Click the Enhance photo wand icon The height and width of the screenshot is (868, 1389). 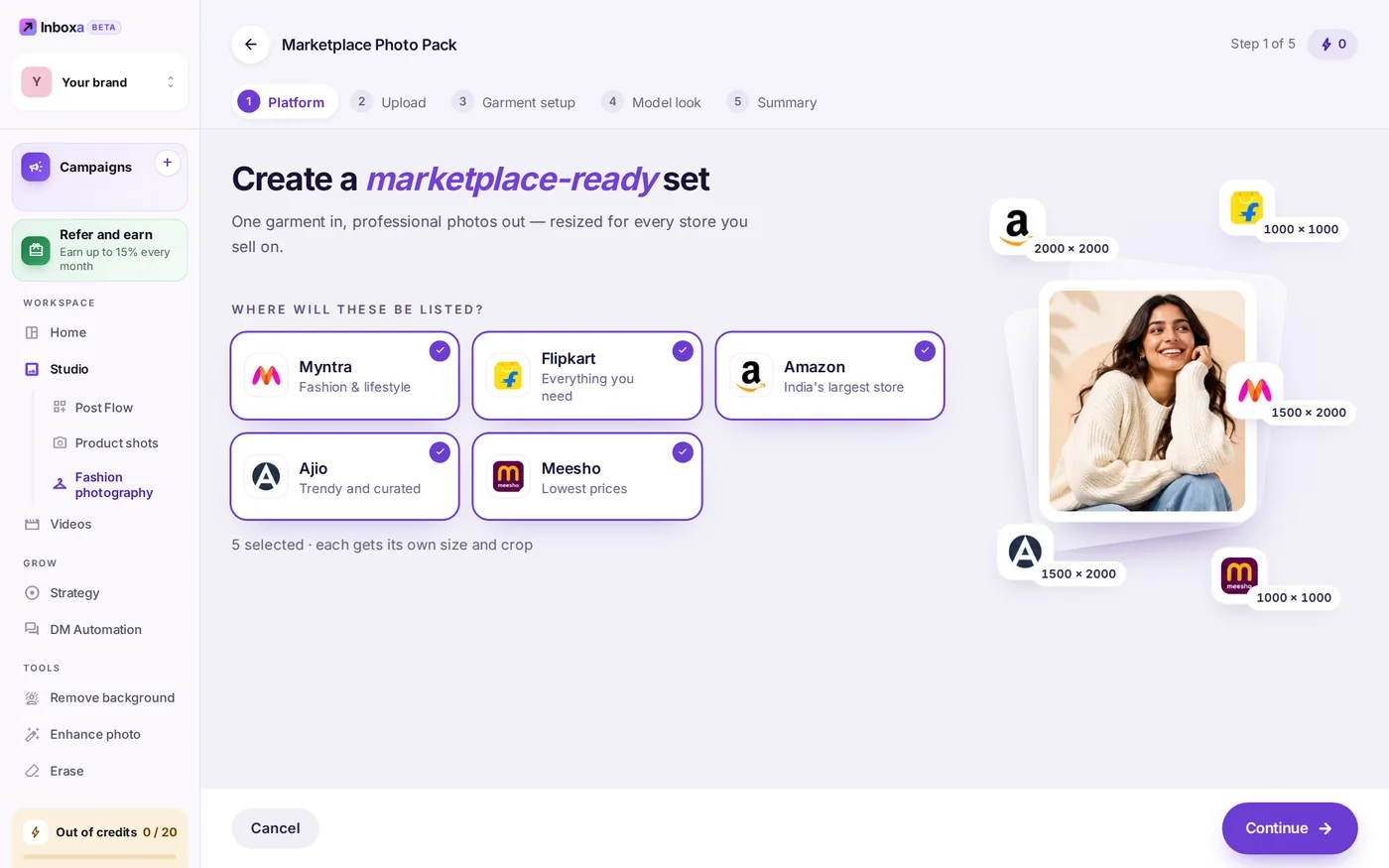[32, 734]
